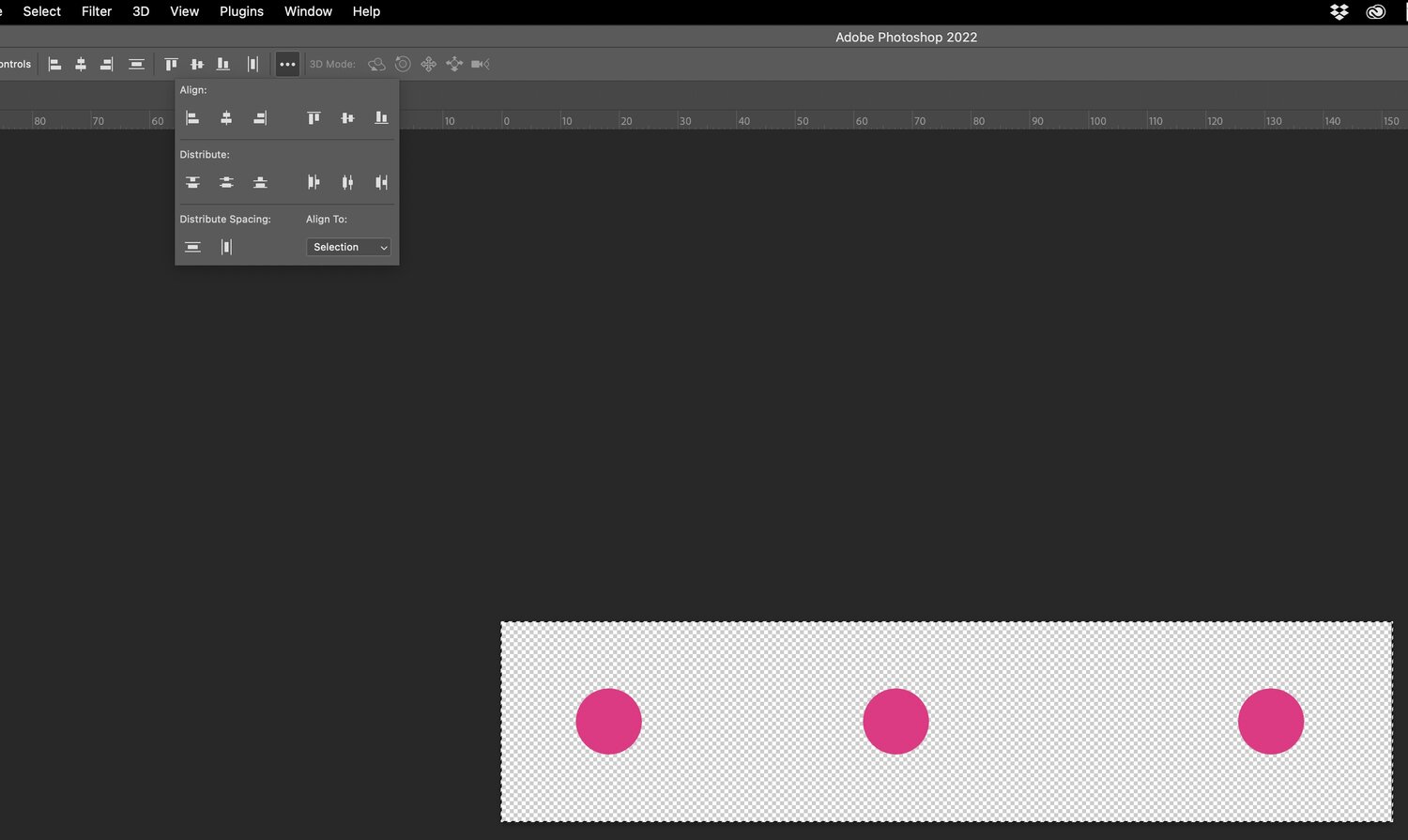Open the Align To Selection dropdown
Screen dimensions: 1408x840
pyautogui.click(x=348, y=247)
